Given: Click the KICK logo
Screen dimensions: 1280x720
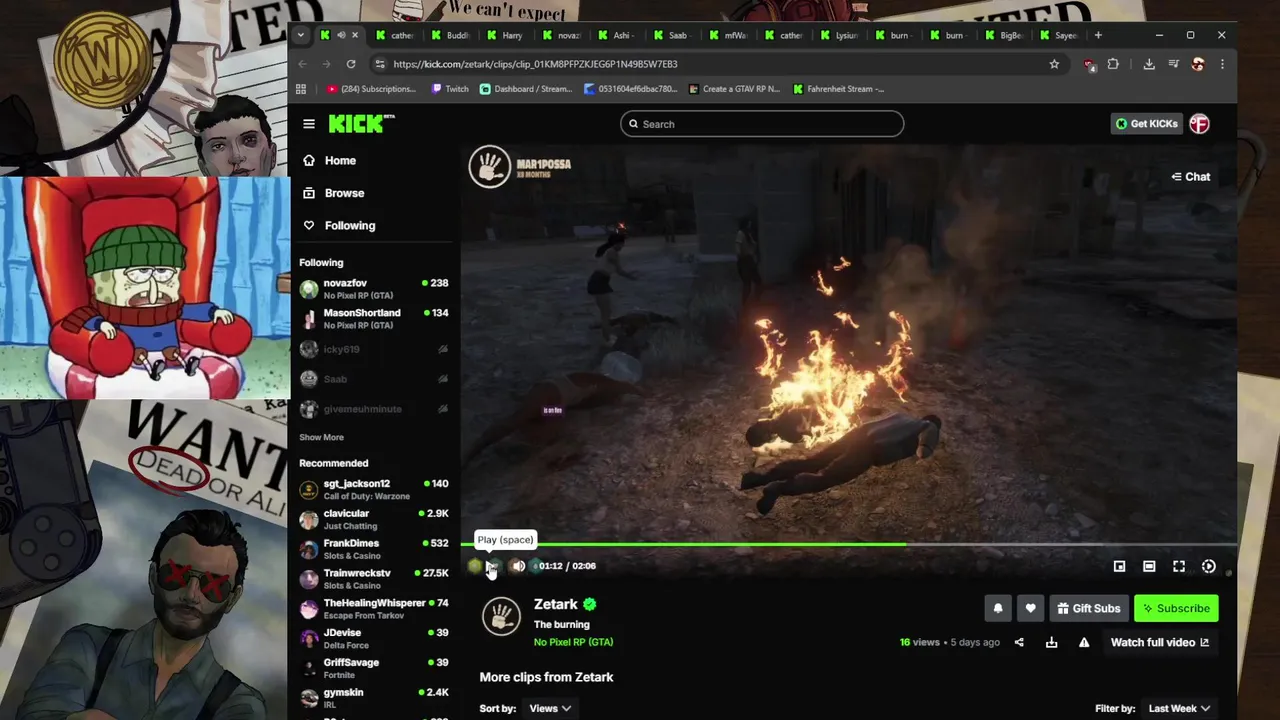Looking at the screenshot, I should [x=361, y=124].
